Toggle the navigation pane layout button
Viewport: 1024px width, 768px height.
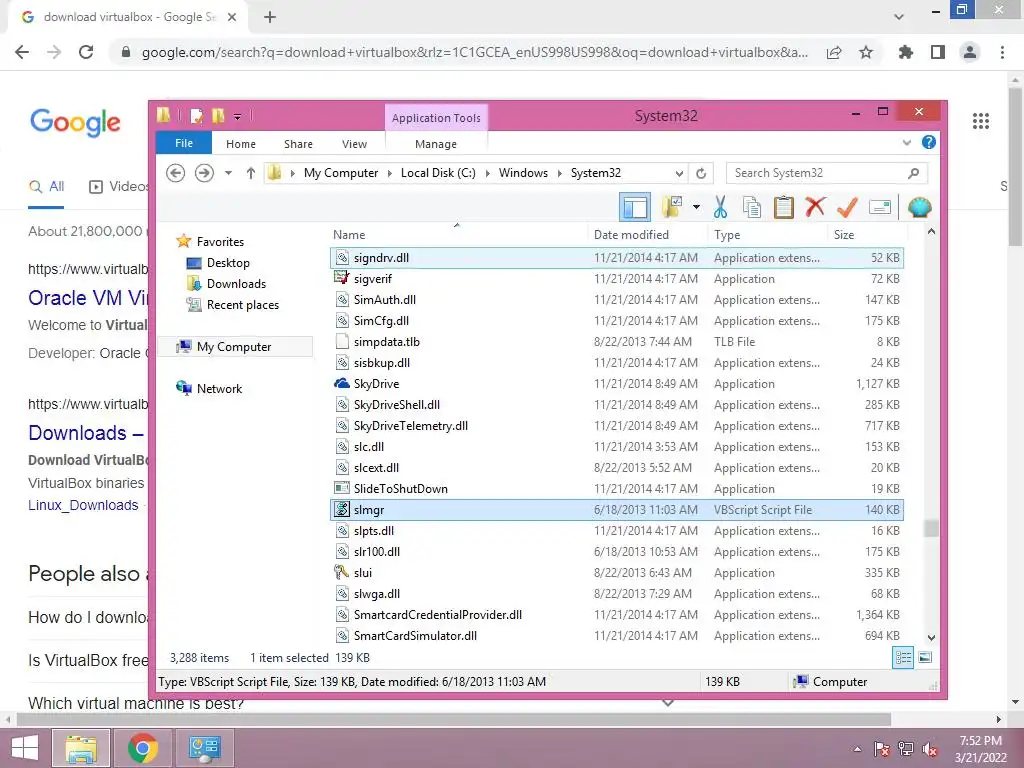point(635,208)
